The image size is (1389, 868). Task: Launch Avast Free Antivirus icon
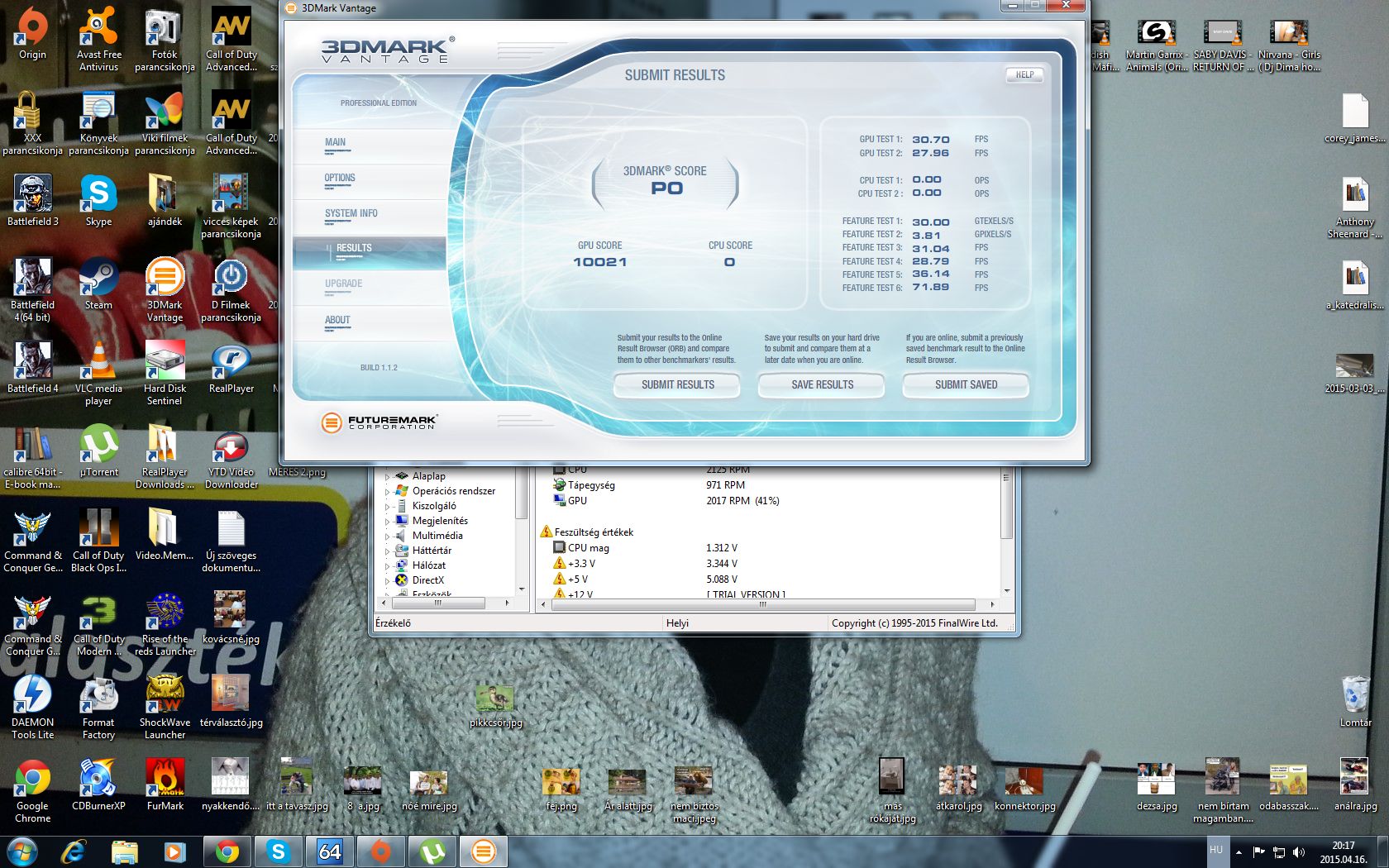pyautogui.click(x=98, y=38)
